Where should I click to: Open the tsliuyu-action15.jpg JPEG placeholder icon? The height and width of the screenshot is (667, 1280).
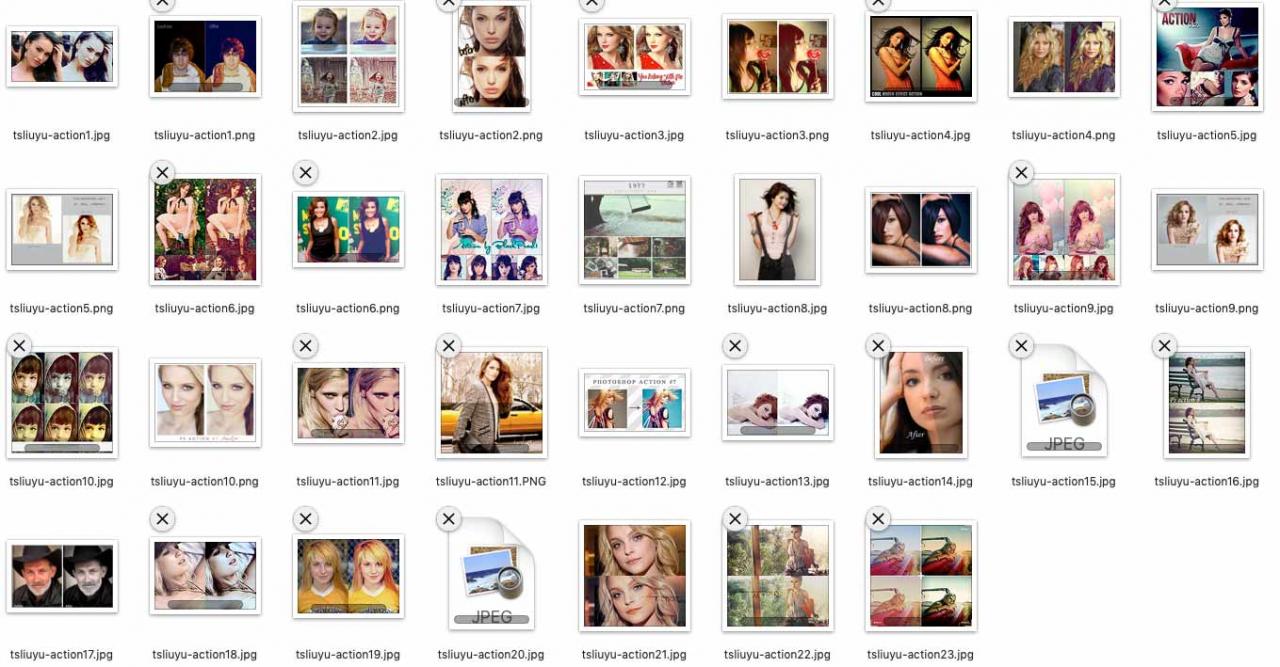point(1064,401)
